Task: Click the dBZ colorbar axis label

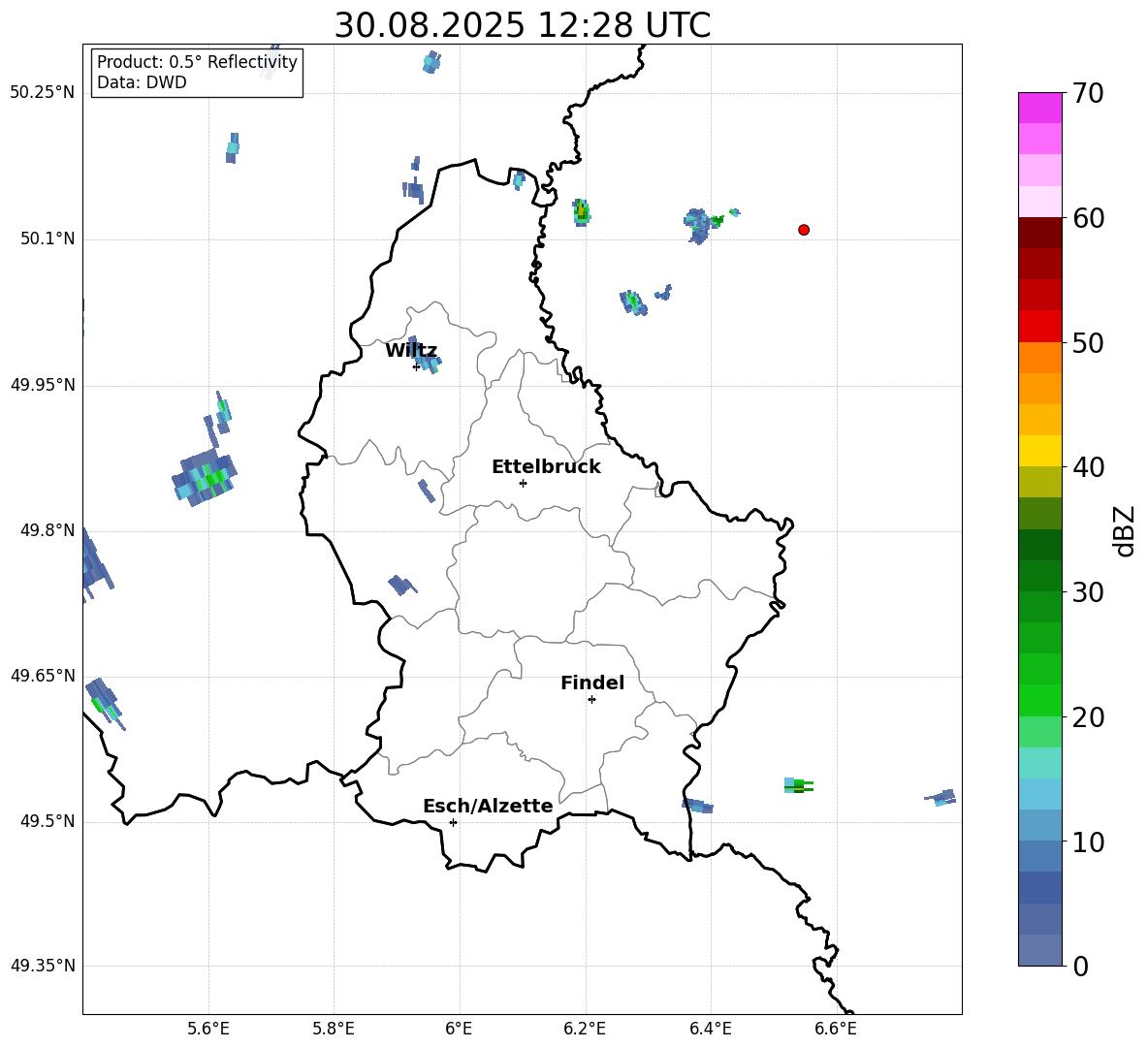Action: point(1125,531)
